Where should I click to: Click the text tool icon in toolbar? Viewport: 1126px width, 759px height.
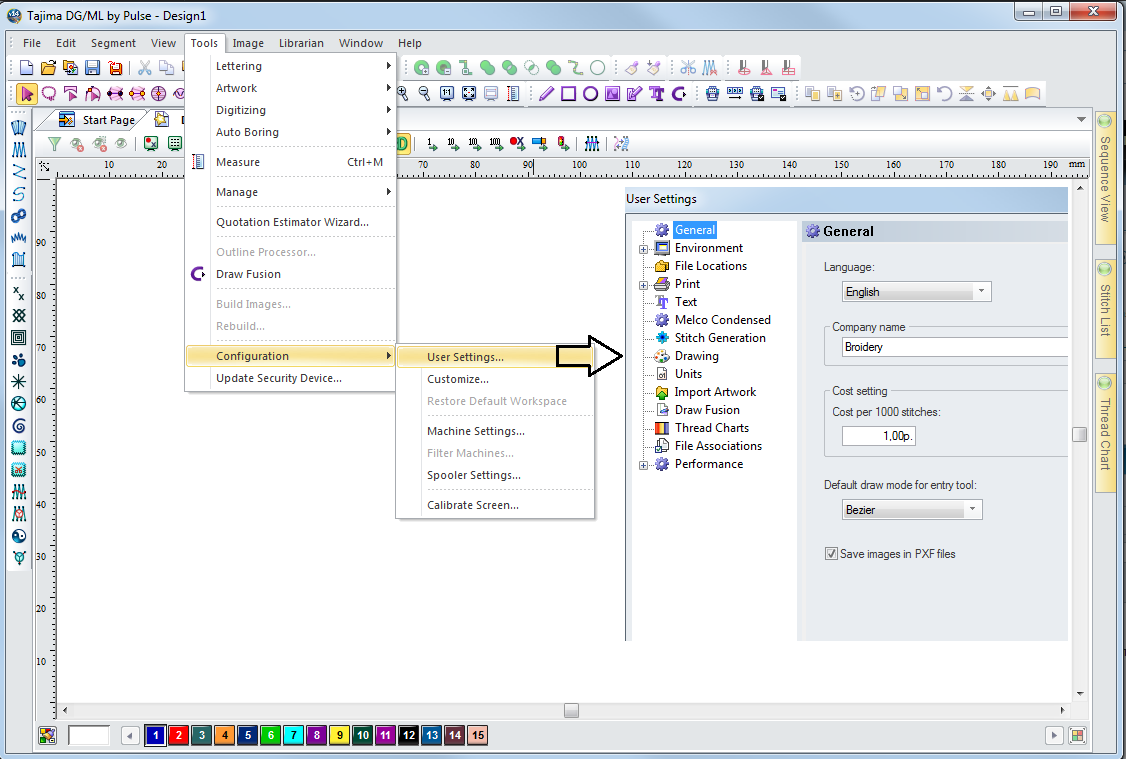point(657,94)
